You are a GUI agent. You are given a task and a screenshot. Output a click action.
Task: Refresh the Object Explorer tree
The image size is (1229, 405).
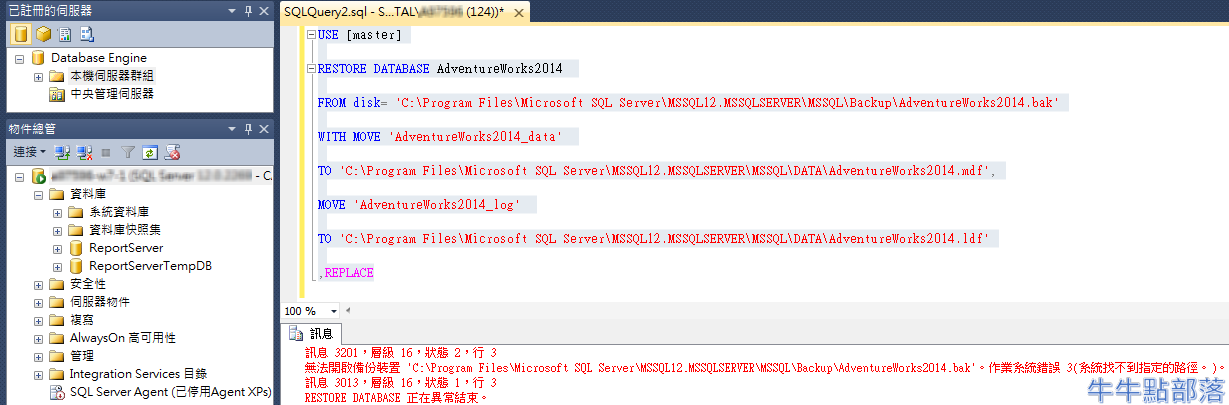(150, 153)
